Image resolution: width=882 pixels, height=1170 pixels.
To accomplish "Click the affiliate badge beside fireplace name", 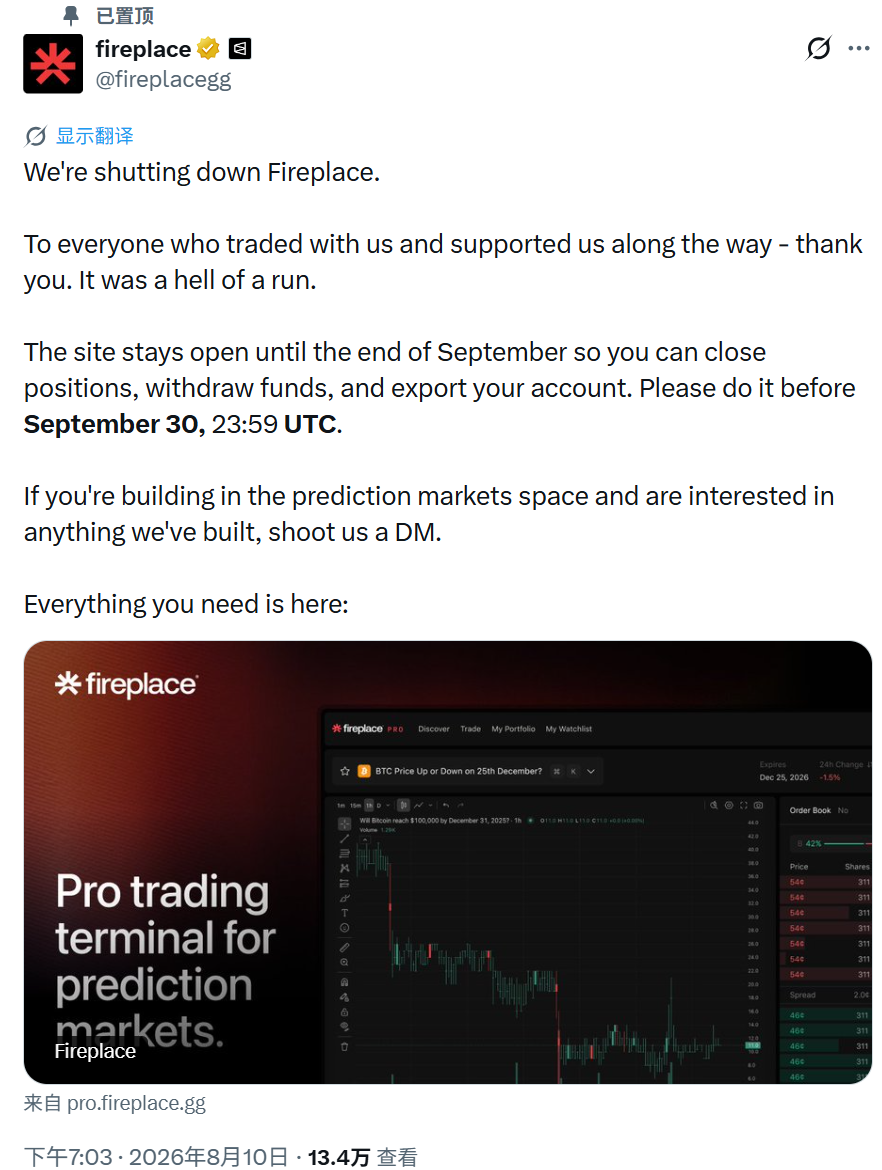I will (x=240, y=49).
